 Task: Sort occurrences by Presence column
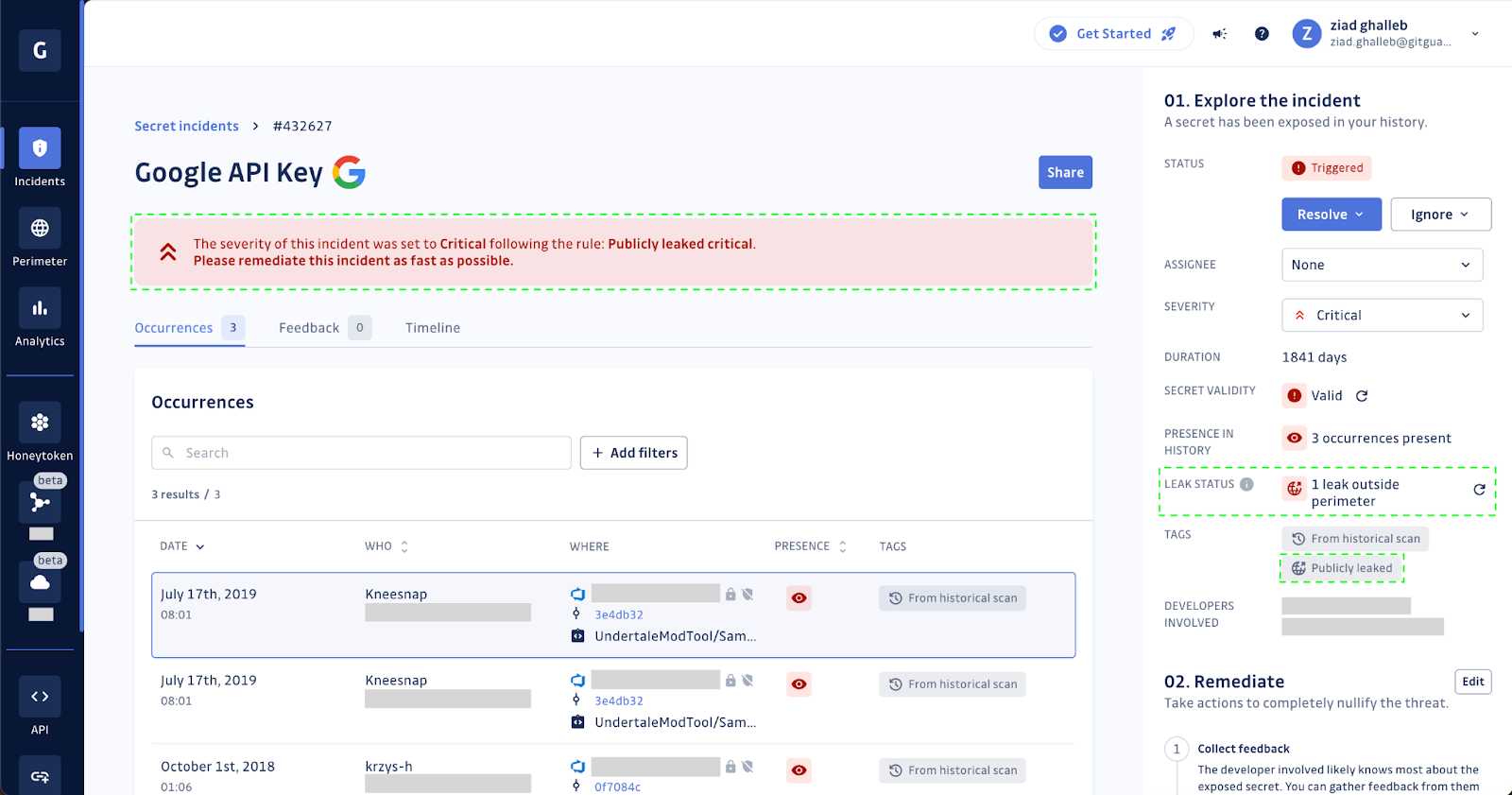click(x=811, y=546)
